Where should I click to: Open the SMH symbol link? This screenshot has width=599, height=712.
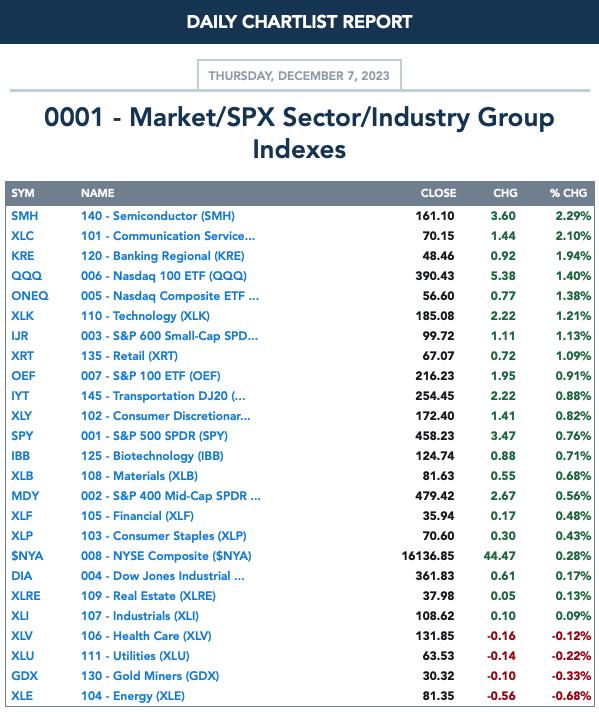[x=25, y=216]
